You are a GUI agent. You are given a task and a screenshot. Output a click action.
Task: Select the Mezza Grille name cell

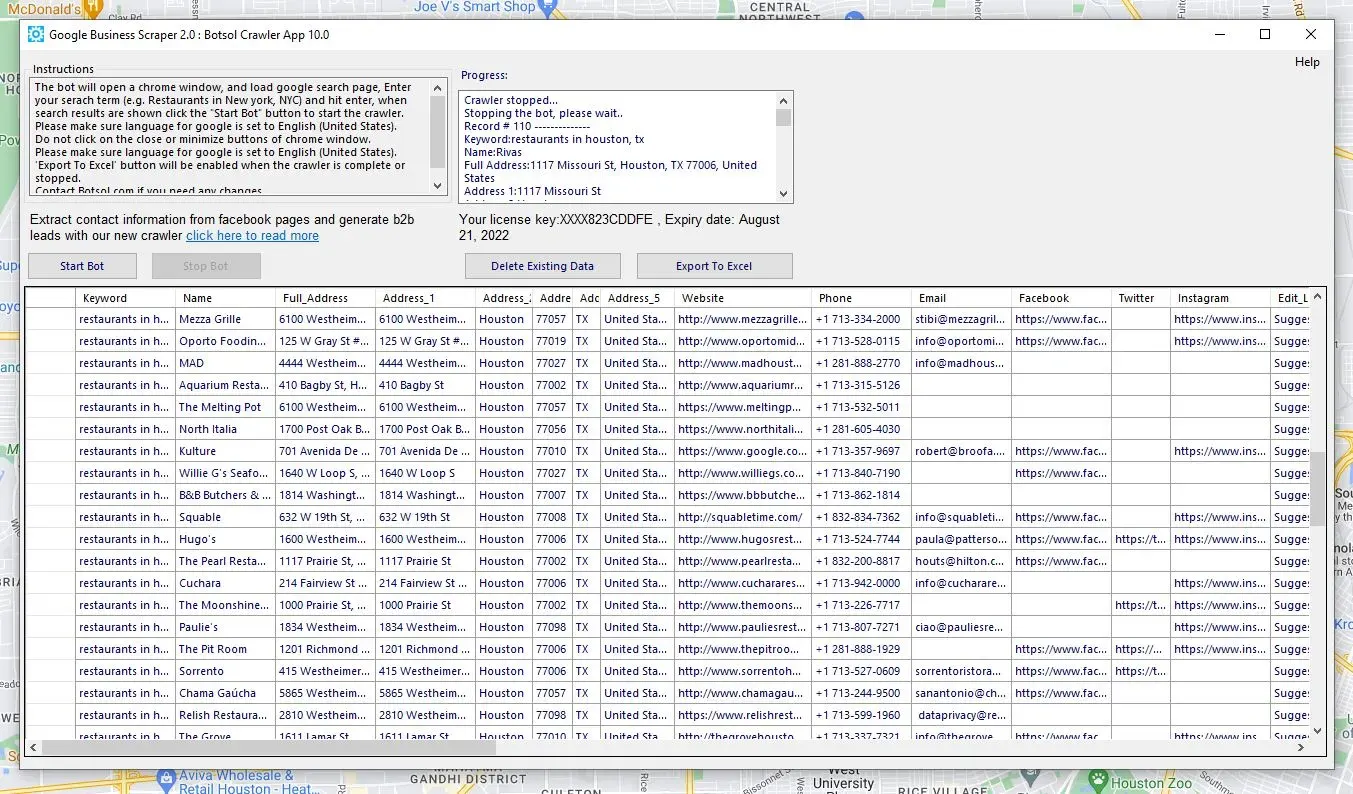[226, 319]
